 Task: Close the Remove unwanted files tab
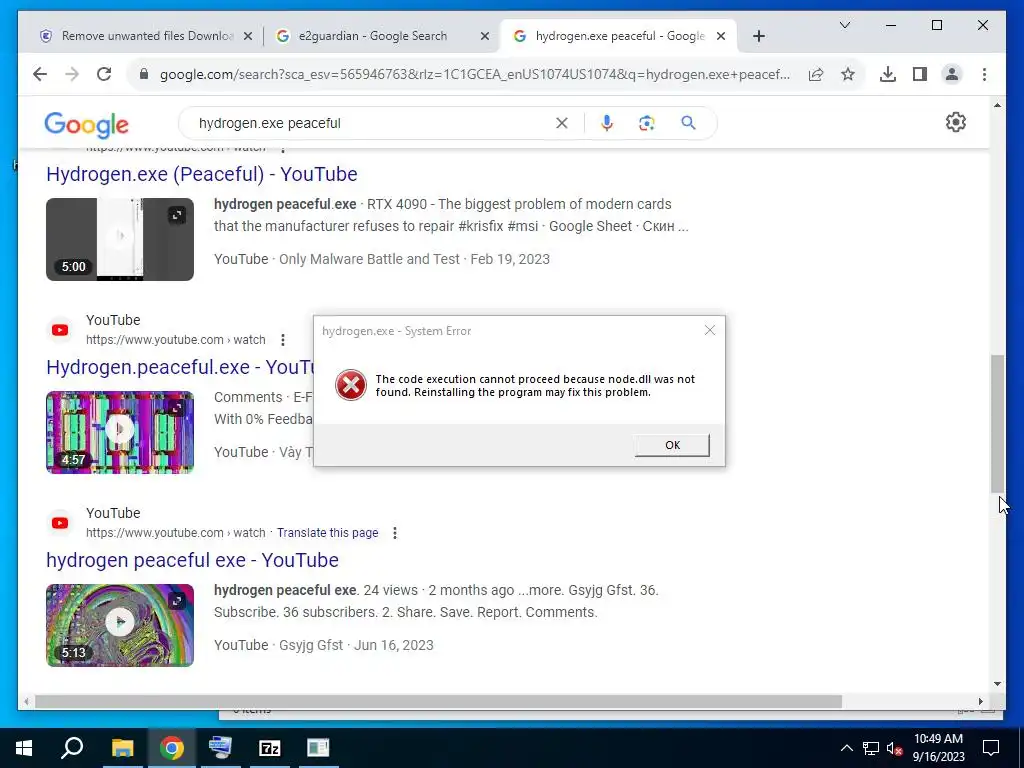point(248,36)
